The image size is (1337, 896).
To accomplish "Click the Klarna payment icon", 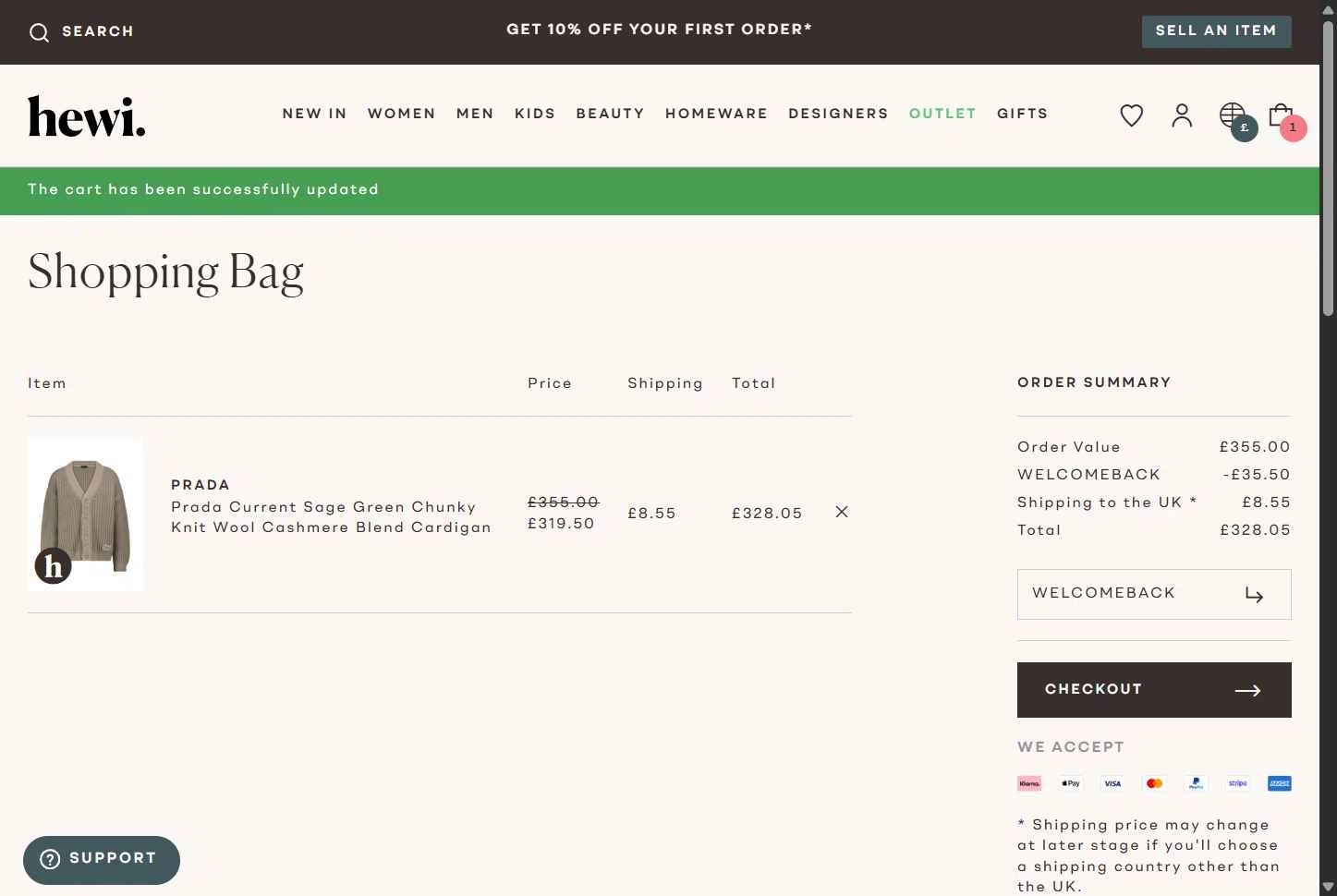I will pyautogui.click(x=1029, y=783).
